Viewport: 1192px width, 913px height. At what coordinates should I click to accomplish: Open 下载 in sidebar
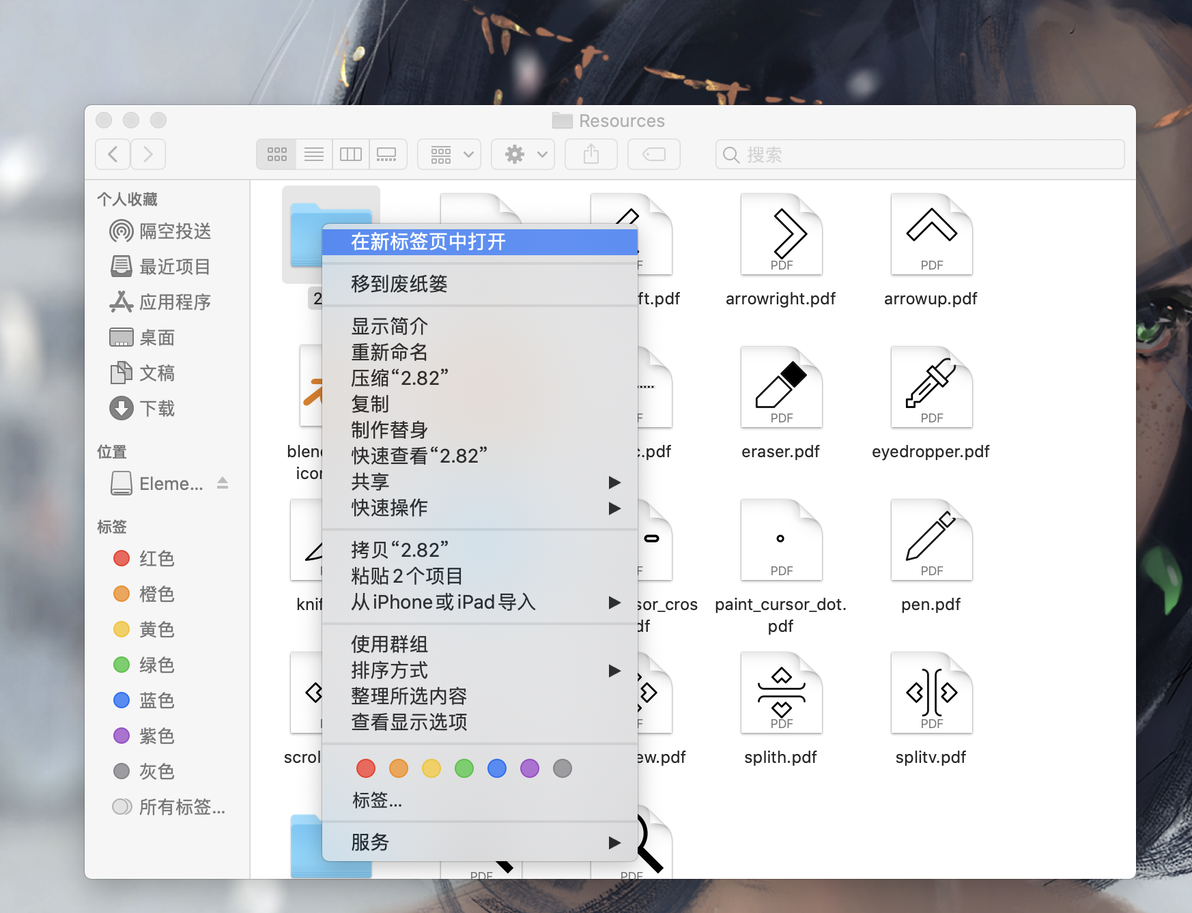[143, 408]
